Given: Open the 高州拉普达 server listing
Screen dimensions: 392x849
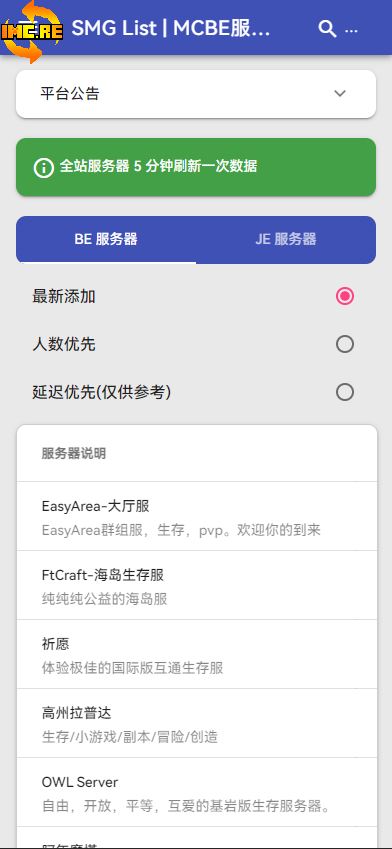Looking at the screenshot, I should click(x=197, y=723).
